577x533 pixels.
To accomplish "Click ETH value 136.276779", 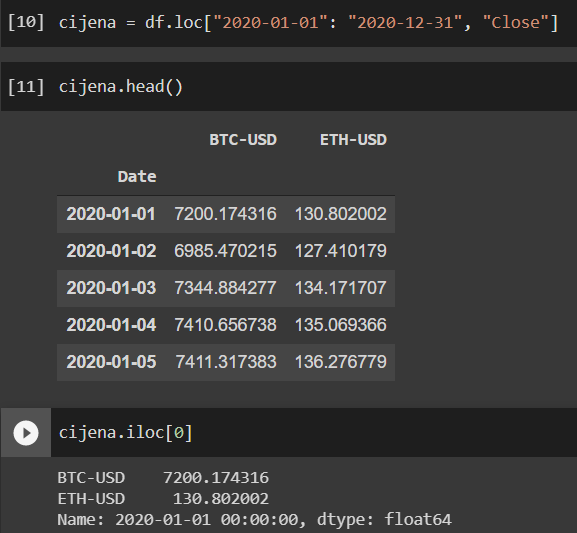I will [x=341, y=362].
